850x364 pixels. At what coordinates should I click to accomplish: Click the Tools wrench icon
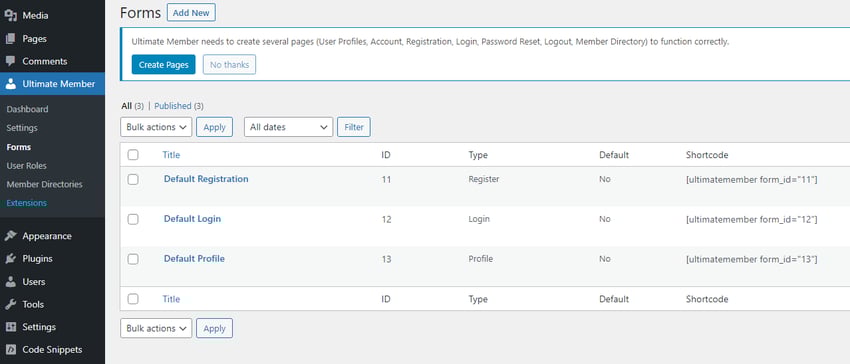click(x=11, y=304)
